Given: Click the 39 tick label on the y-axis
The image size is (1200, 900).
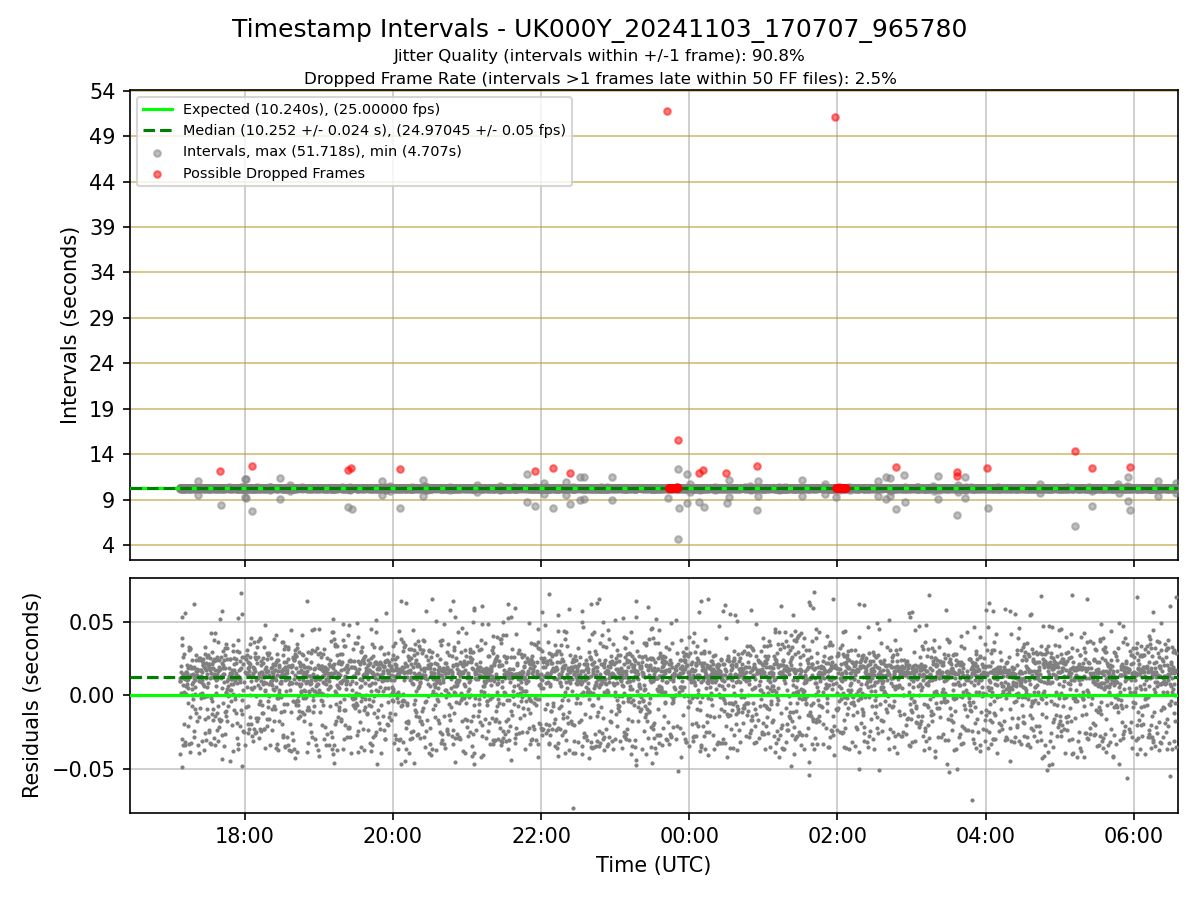Looking at the screenshot, I should 104,227.
